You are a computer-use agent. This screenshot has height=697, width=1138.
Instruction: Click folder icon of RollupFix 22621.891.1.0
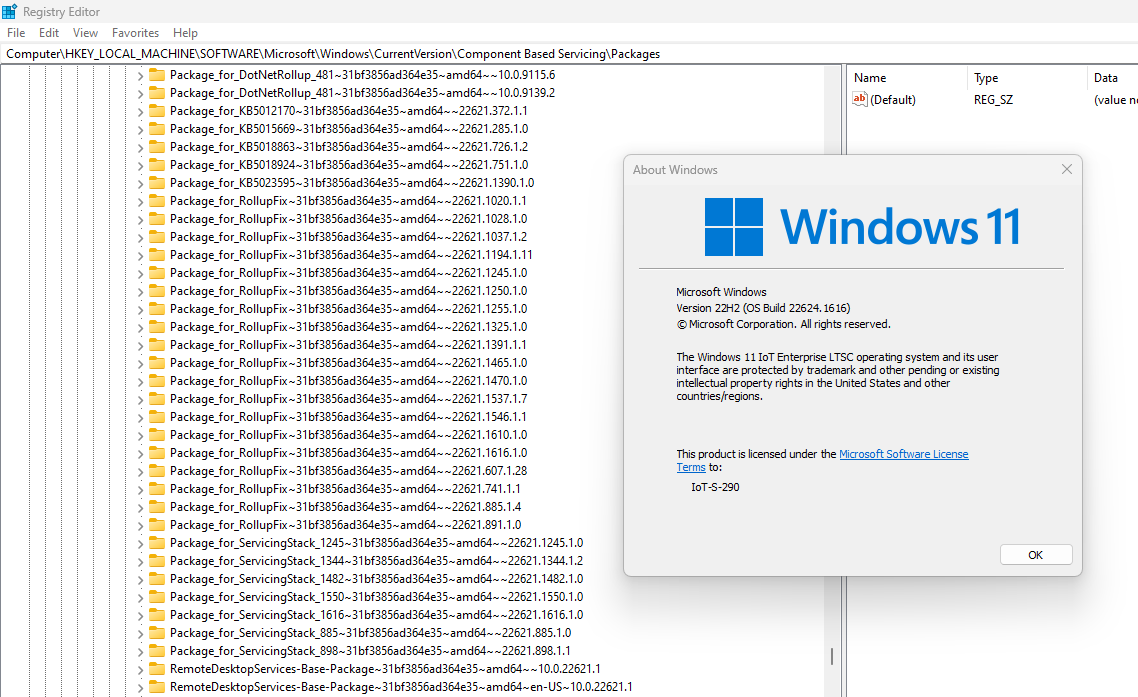coord(157,524)
